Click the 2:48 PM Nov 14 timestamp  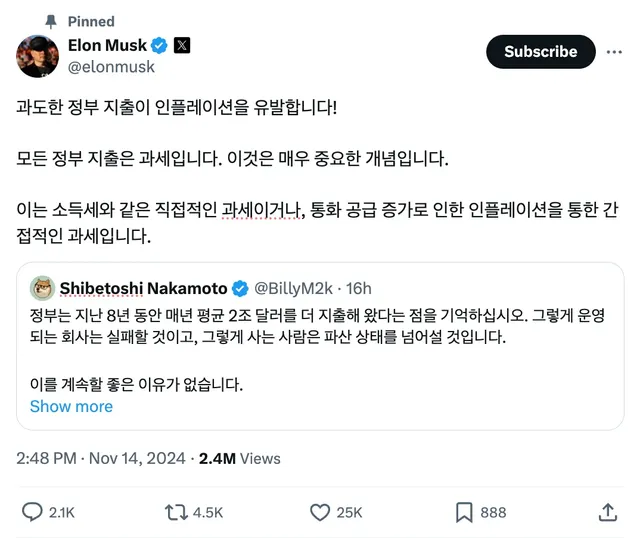tap(101, 458)
